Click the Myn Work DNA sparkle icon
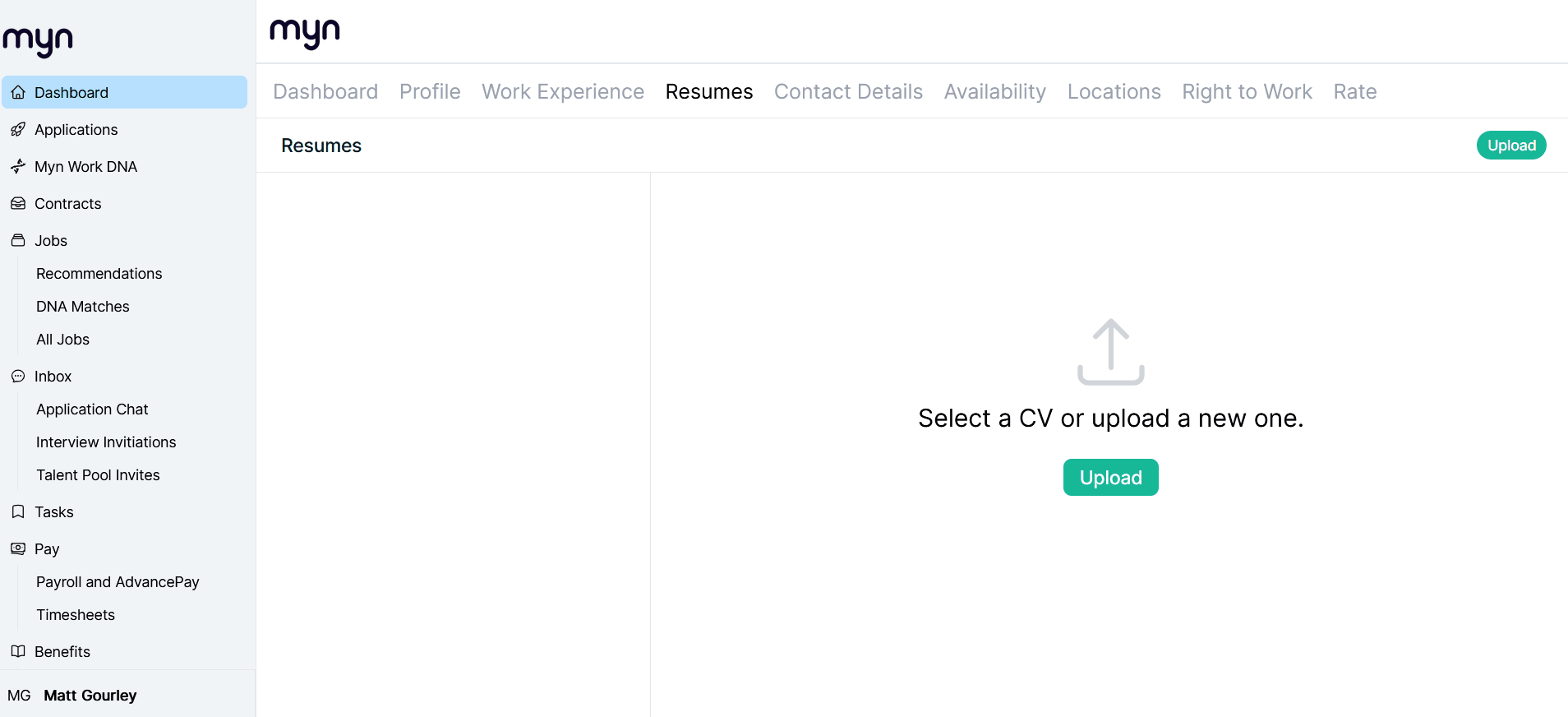1568x717 pixels. 18,167
